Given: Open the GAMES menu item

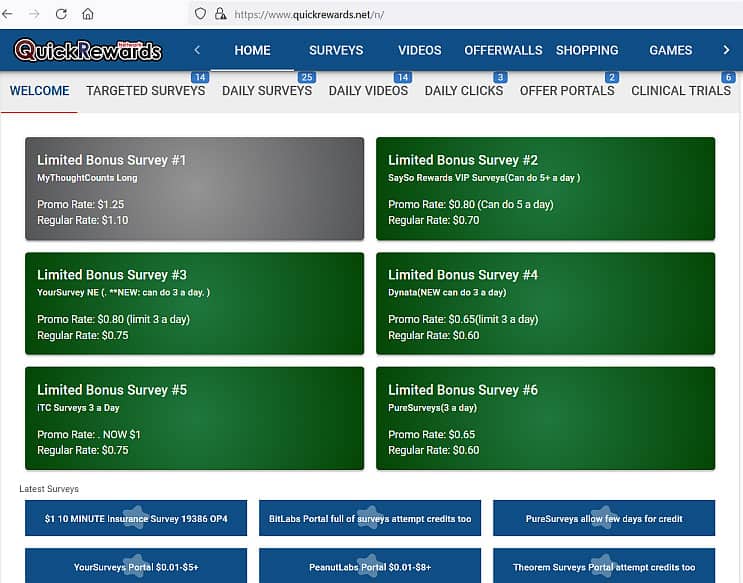Looking at the screenshot, I should (671, 50).
